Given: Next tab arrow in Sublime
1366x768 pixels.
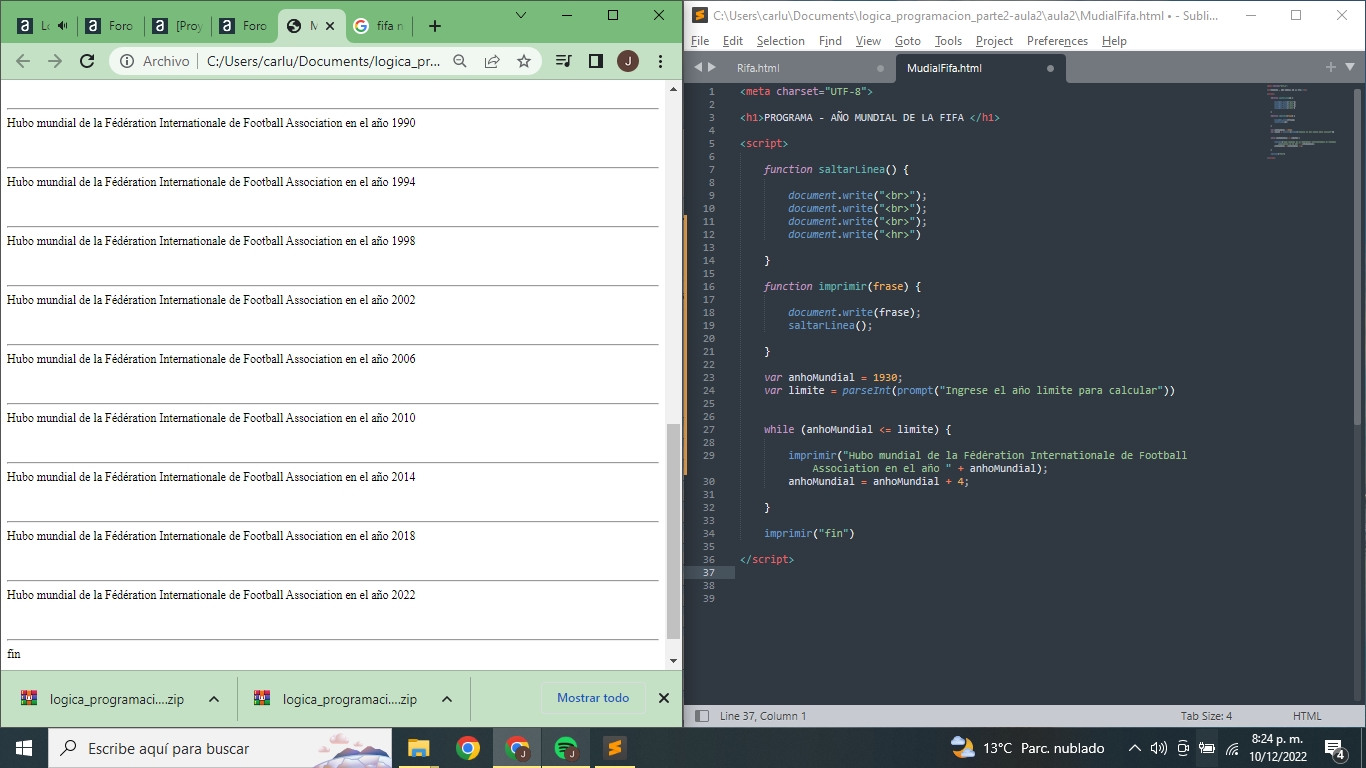Looking at the screenshot, I should point(712,67).
